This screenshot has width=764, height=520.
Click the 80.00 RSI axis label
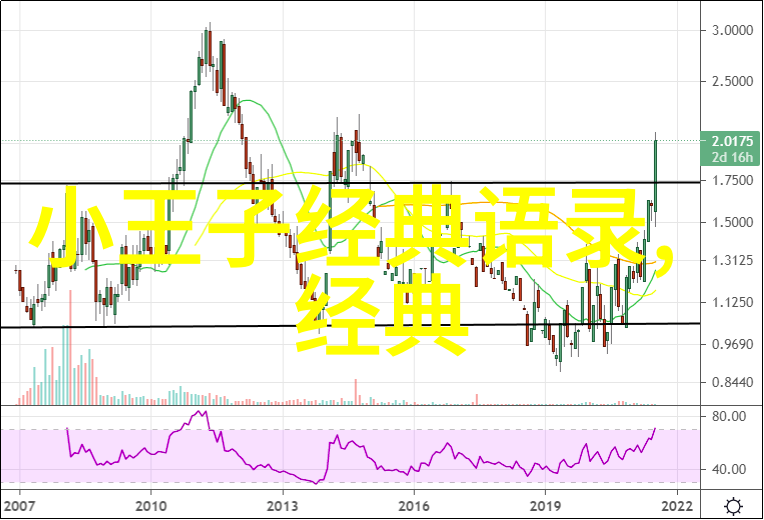[x=729, y=417]
